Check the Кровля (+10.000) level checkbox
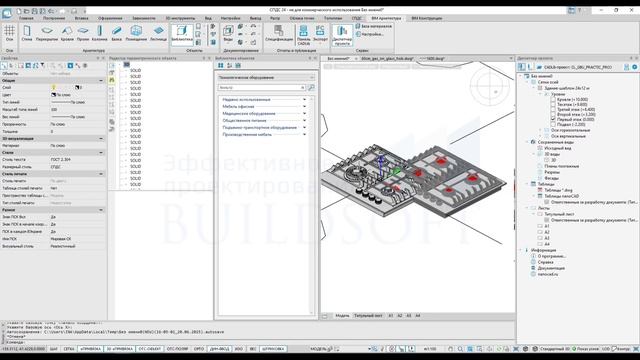Screen dimensions: 640x360 (553, 100)
